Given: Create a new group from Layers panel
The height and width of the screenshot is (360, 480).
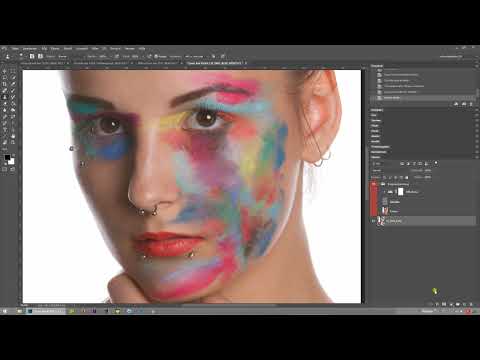Looking at the screenshot, I should (458, 304).
